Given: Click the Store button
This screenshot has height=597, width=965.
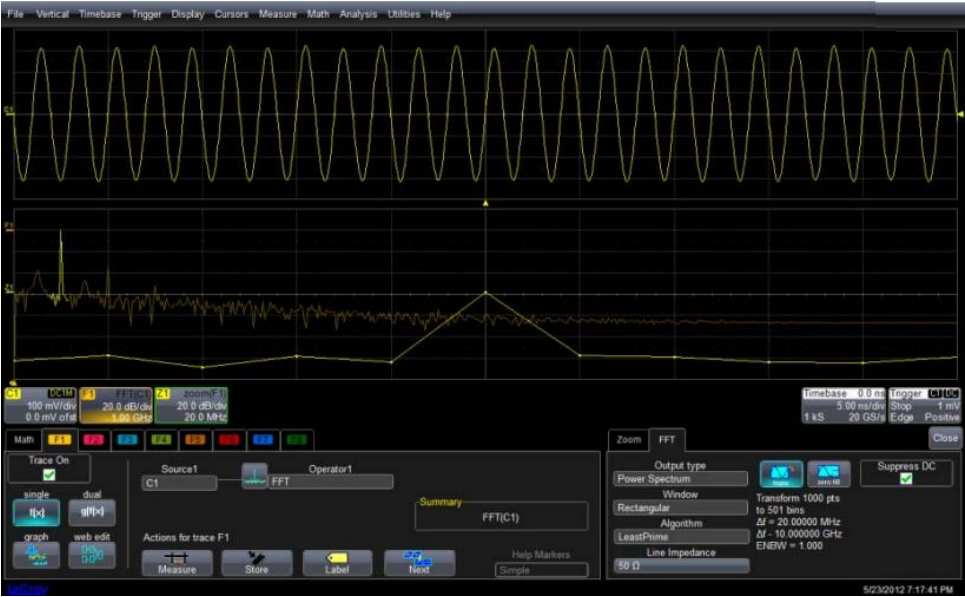Looking at the screenshot, I should coord(256,562).
